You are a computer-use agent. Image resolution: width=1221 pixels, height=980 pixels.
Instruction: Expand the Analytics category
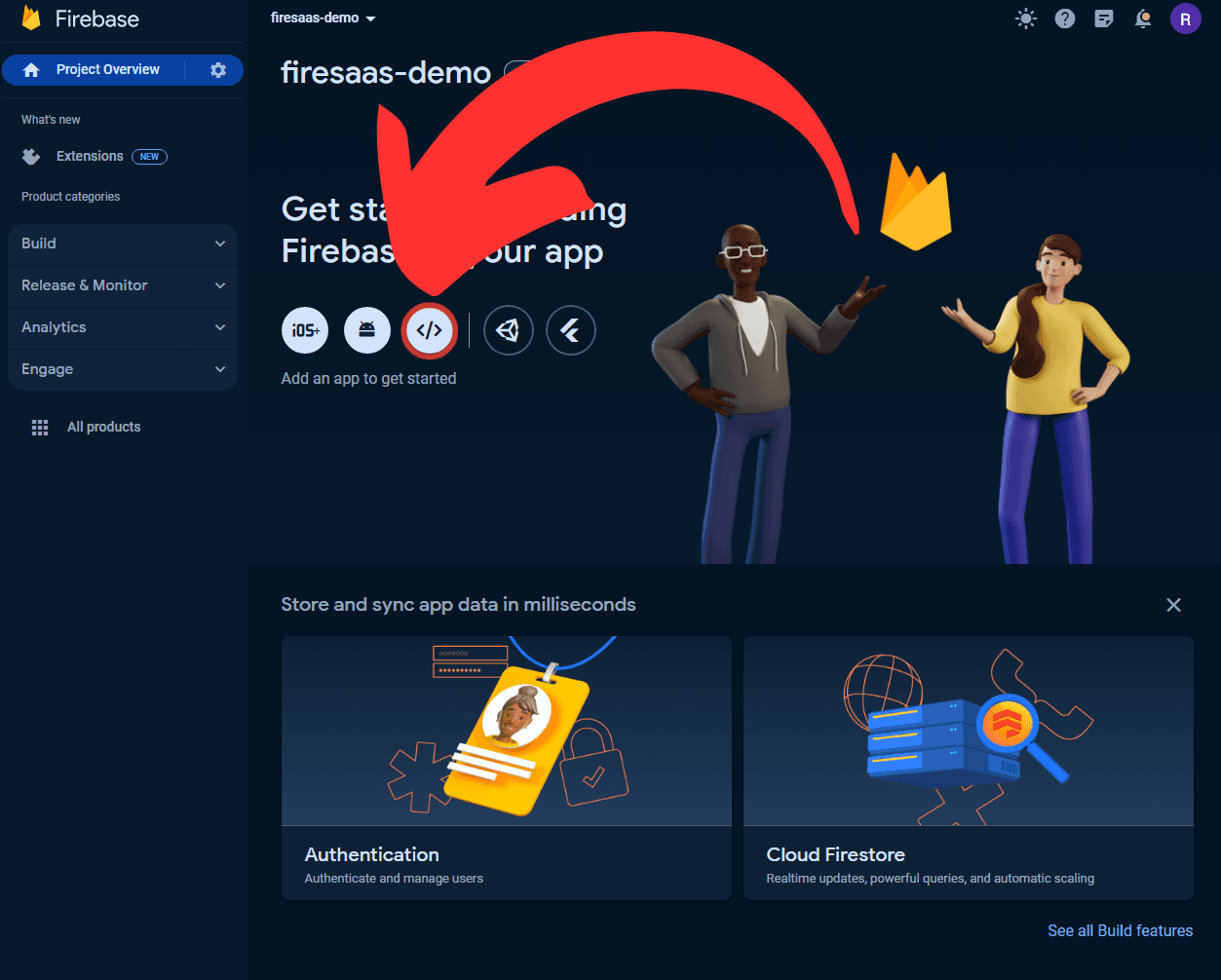coord(123,327)
